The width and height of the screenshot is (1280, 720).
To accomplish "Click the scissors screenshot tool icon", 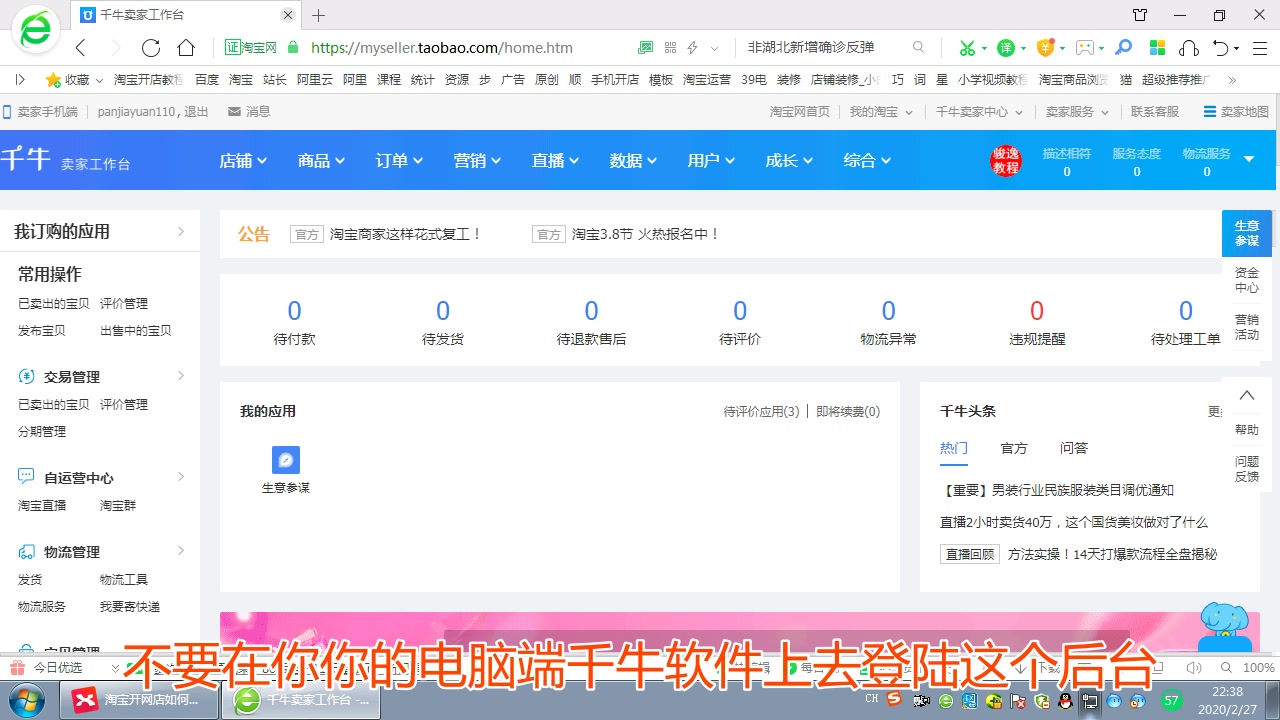I will coord(966,48).
